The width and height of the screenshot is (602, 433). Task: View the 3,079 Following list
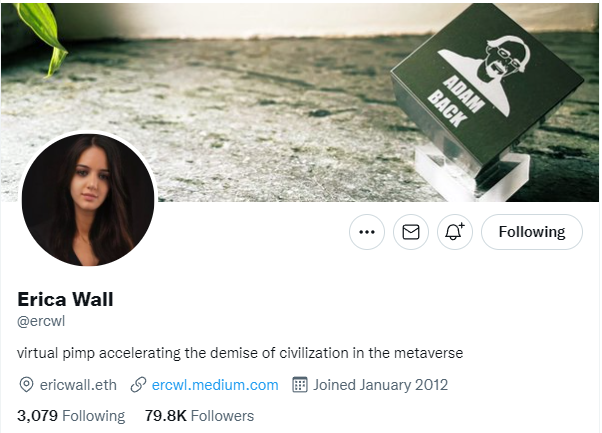71,416
